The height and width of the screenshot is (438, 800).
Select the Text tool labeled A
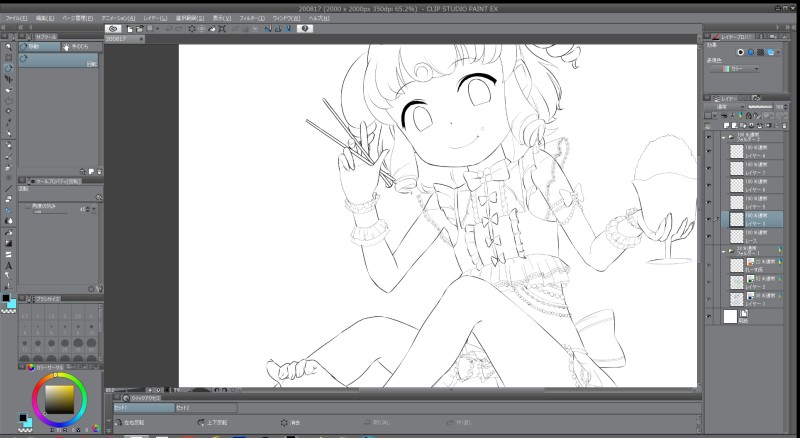pyautogui.click(x=8, y=265)
